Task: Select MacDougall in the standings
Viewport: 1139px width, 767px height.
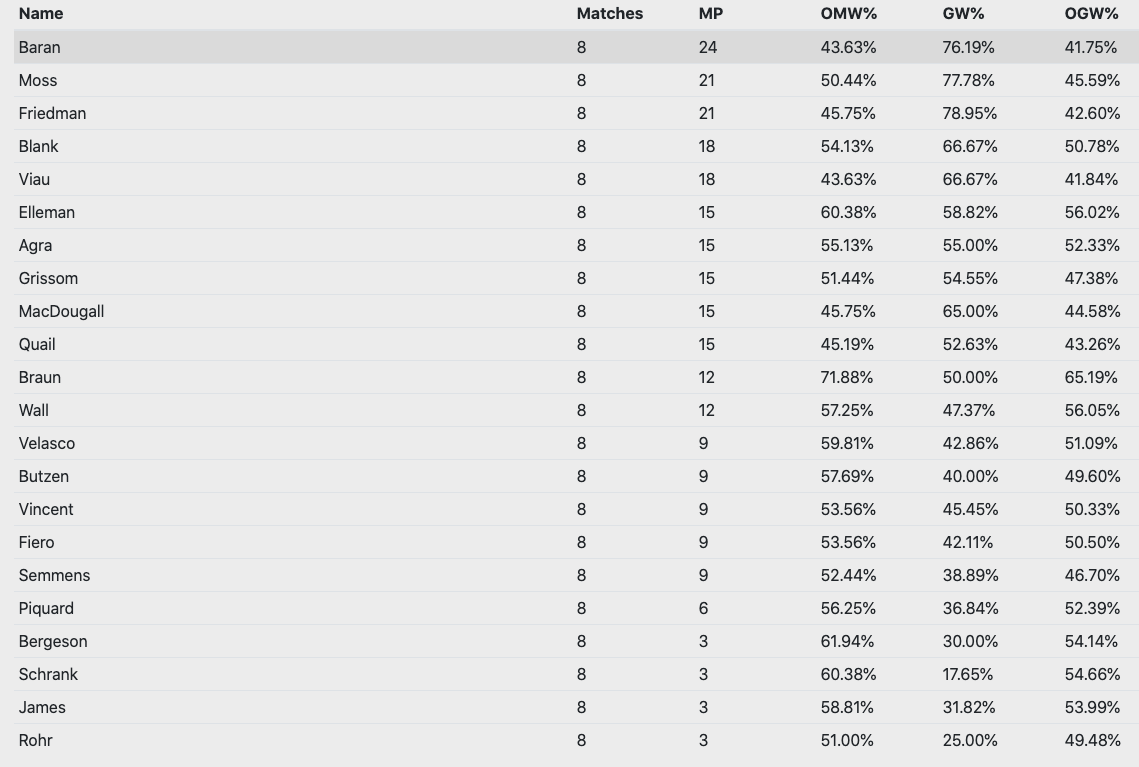Action: pyautogui.click(x=61, y=312)
